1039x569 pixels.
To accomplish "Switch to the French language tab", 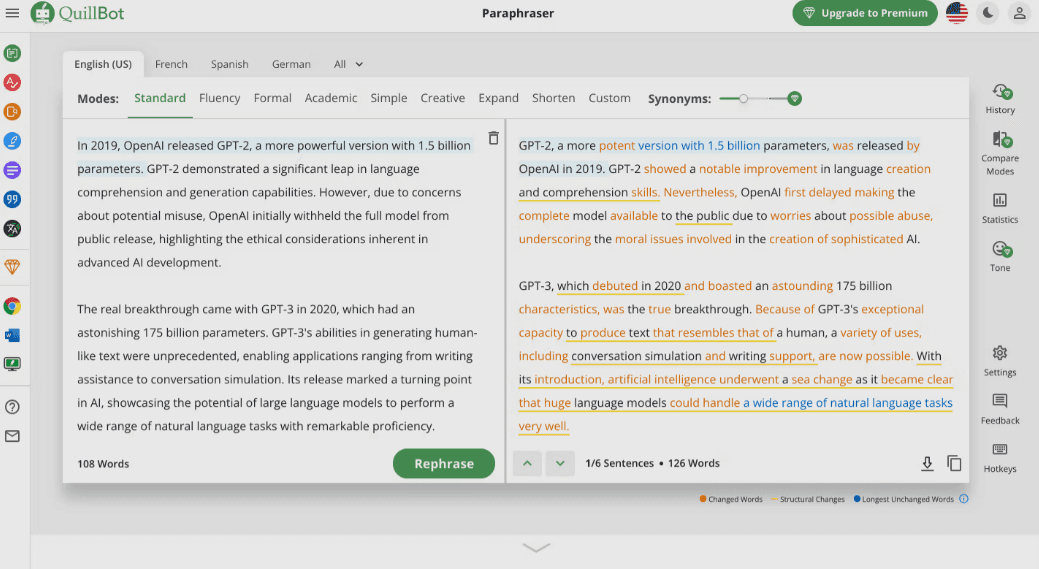I will pos(171,64).
